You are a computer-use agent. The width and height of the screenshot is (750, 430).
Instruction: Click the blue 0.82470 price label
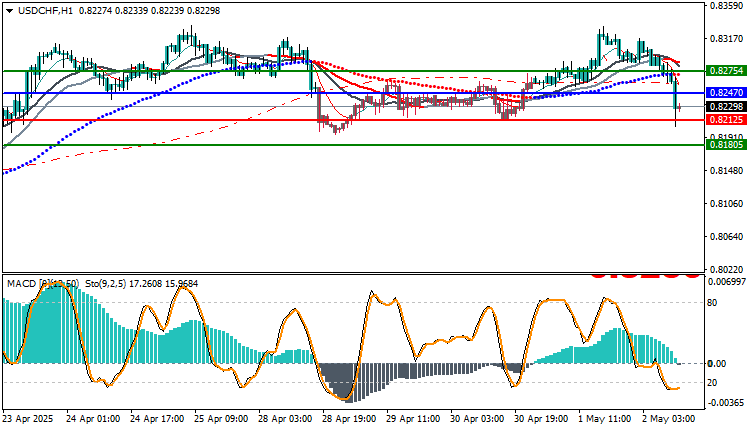(x=726, y=93)
